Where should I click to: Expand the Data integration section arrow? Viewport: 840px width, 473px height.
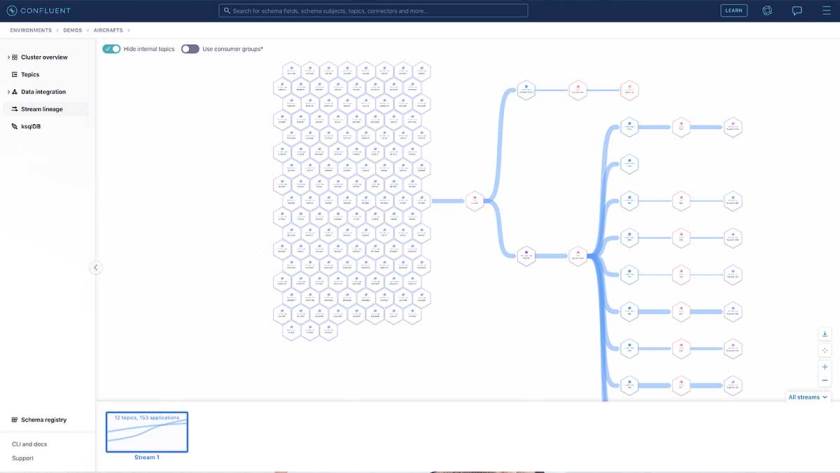pyautogui.click(x=8, y=92)
